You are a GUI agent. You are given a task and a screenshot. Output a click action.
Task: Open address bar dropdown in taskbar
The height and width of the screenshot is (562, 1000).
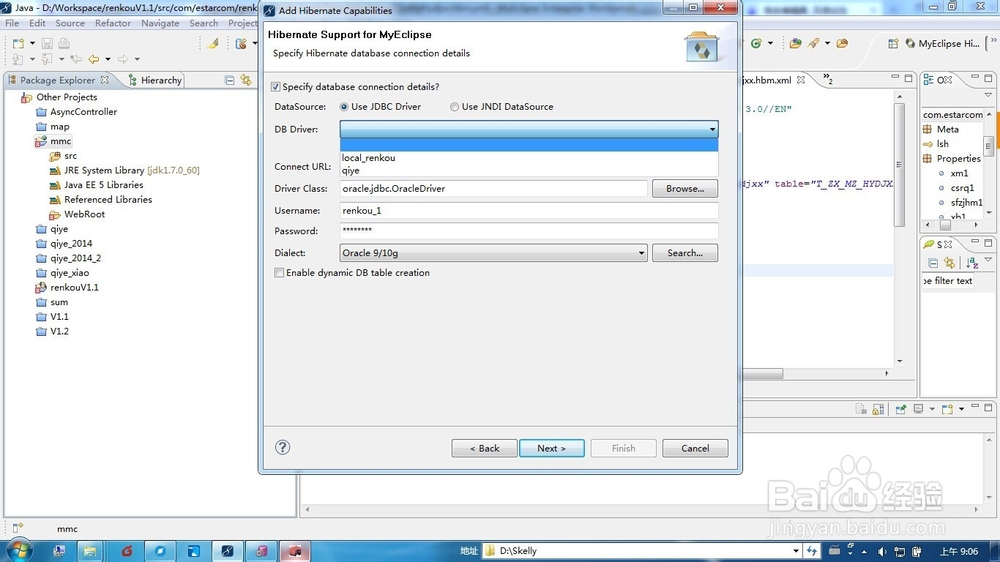(x=795, y=551)
